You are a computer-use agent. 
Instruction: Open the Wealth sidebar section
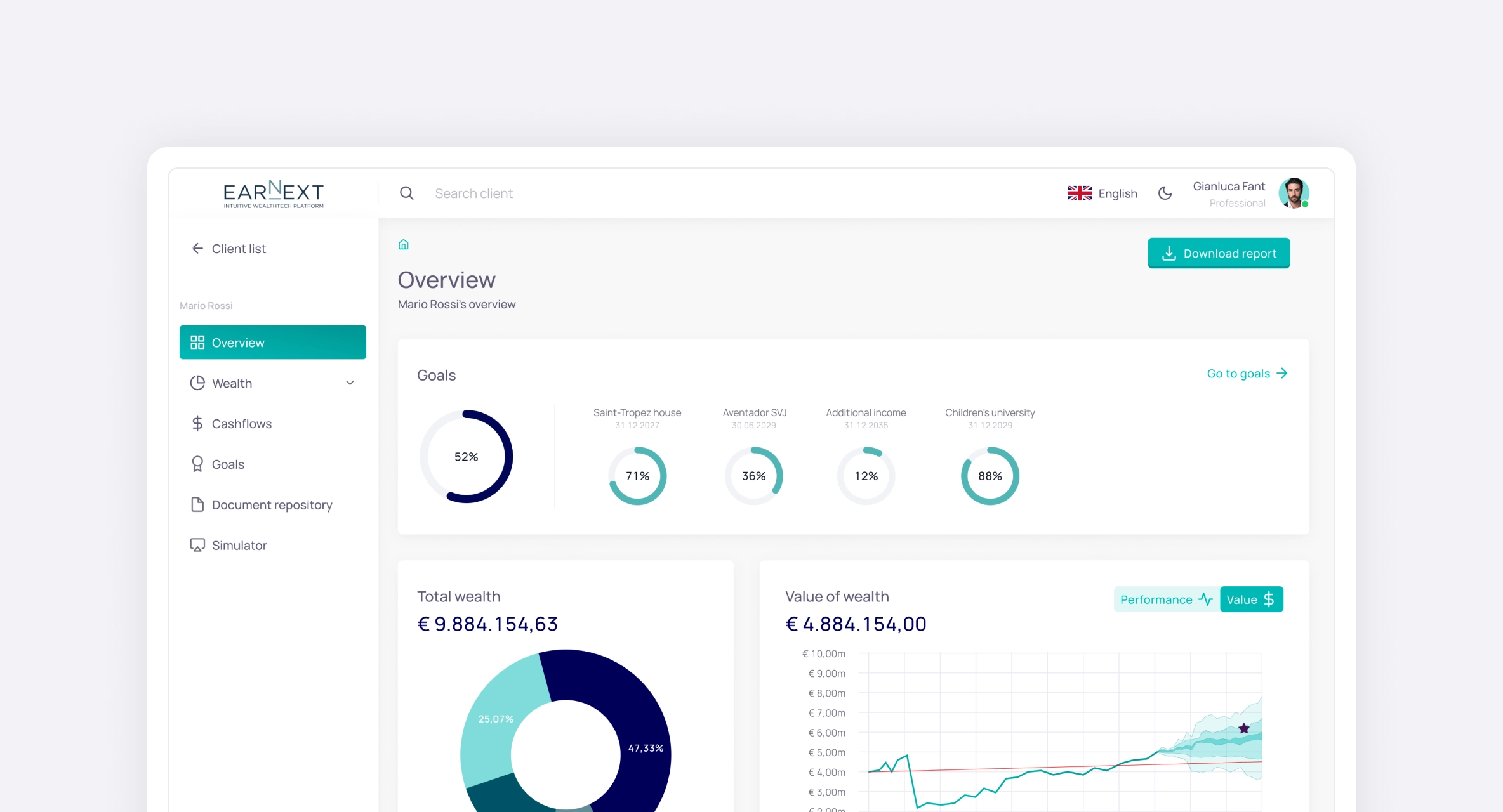tap(232, 383)
